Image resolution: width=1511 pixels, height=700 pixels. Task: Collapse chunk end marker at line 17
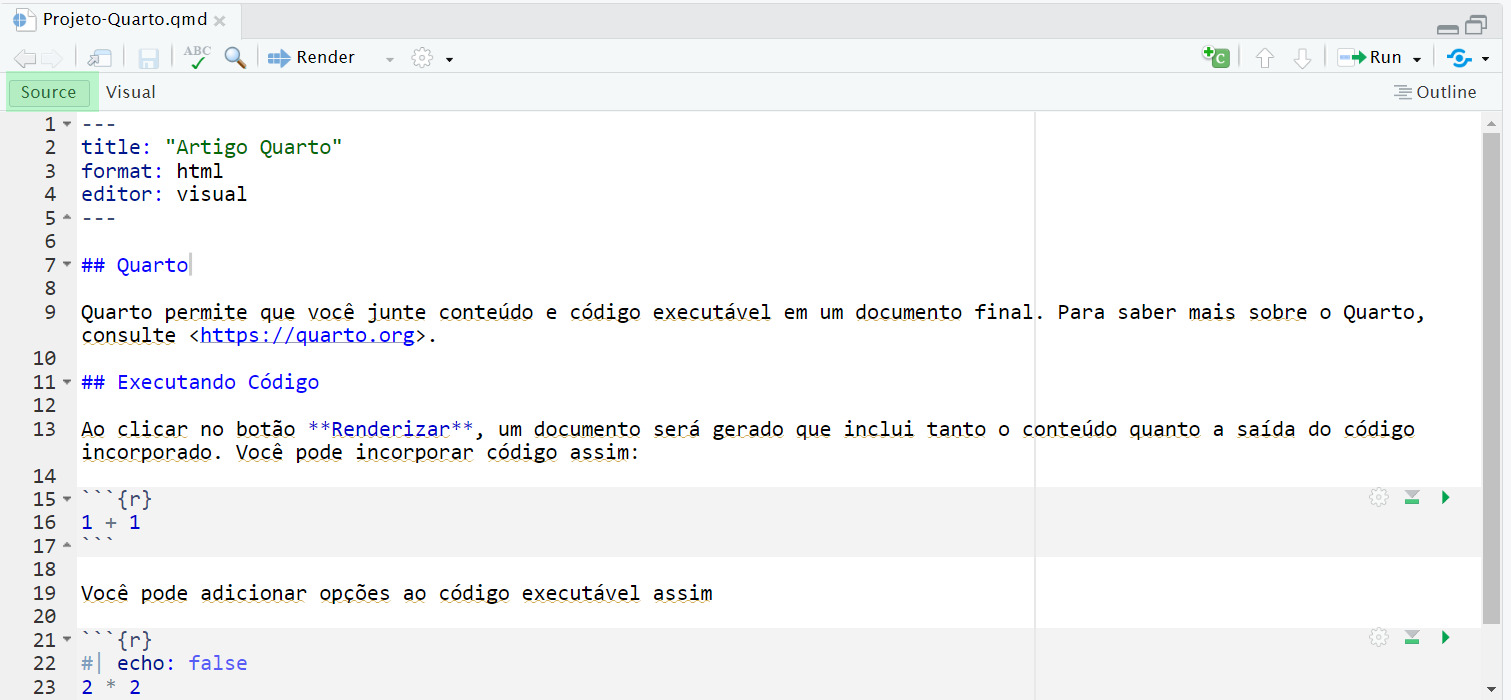(67, 545)
